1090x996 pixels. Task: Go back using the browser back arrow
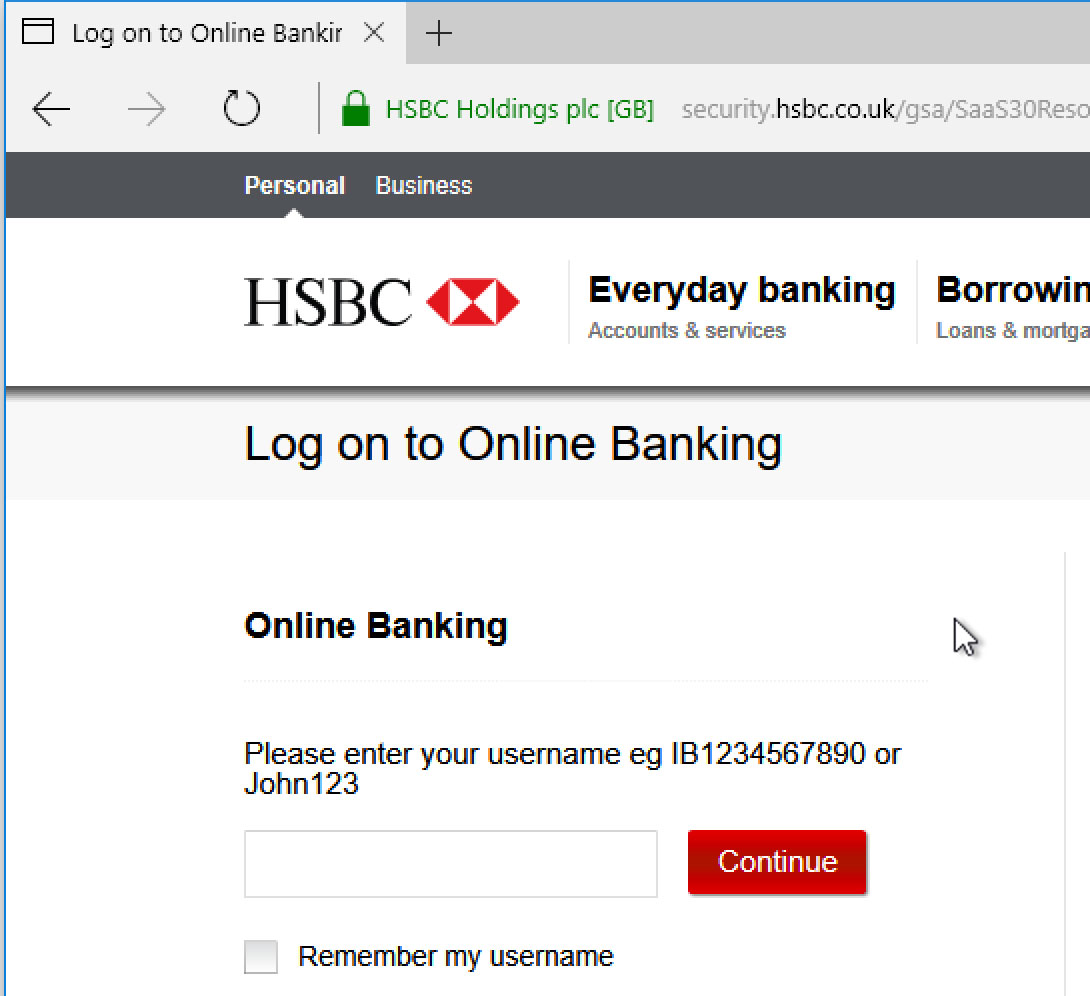point(51,109)
